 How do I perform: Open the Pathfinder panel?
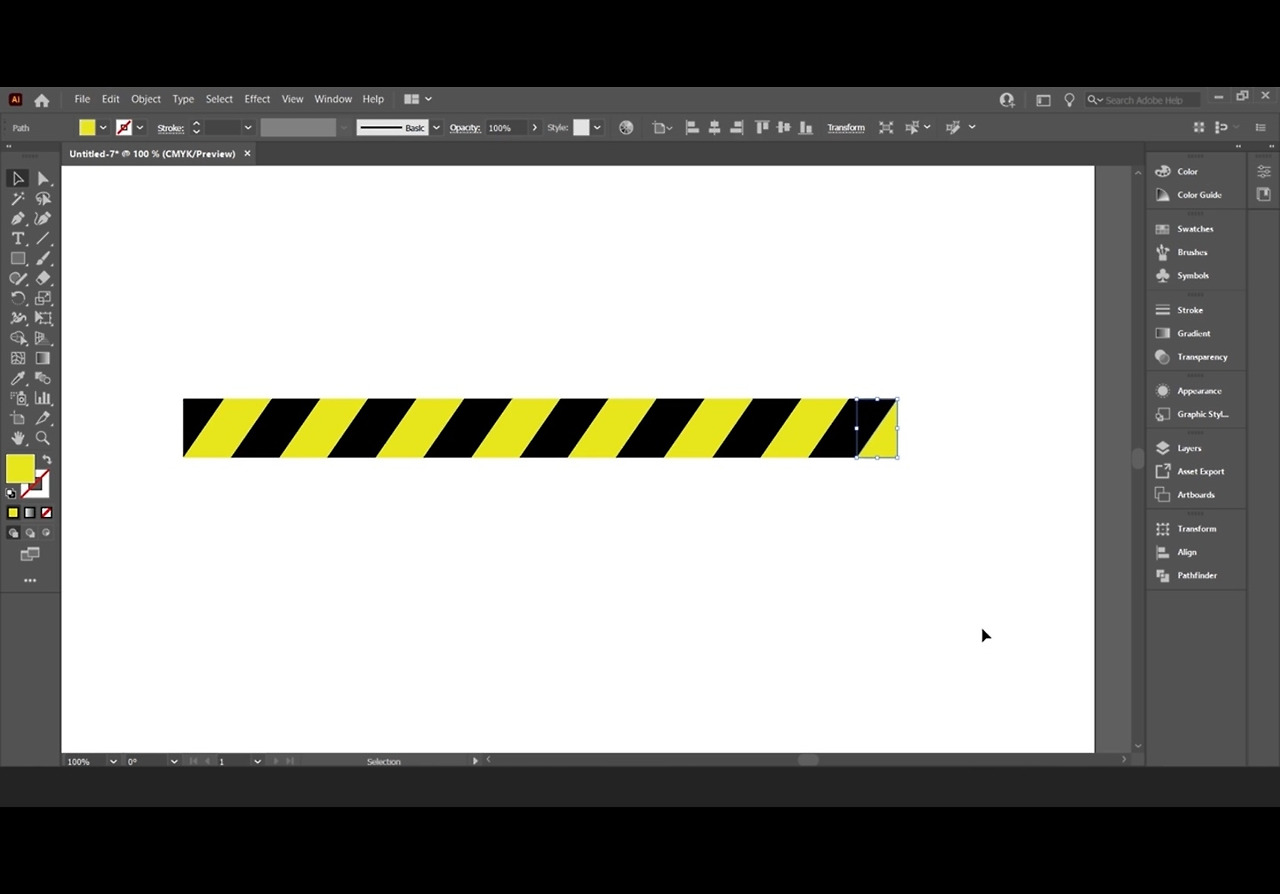(1197, 576)
